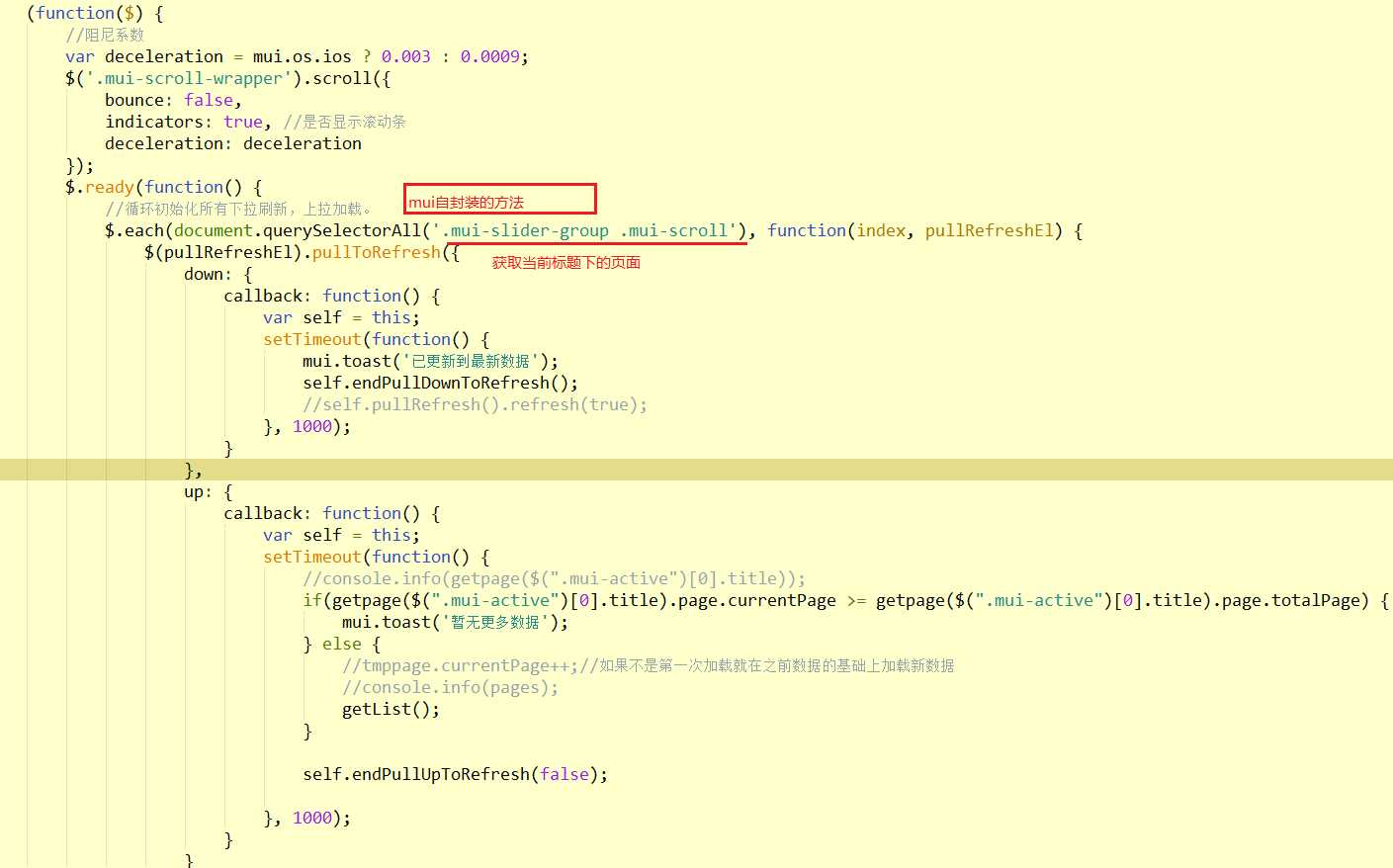Viewport: 1393px width, 868px height.
Task: Click the "up: {" key
Action: (x=209, y=491)
